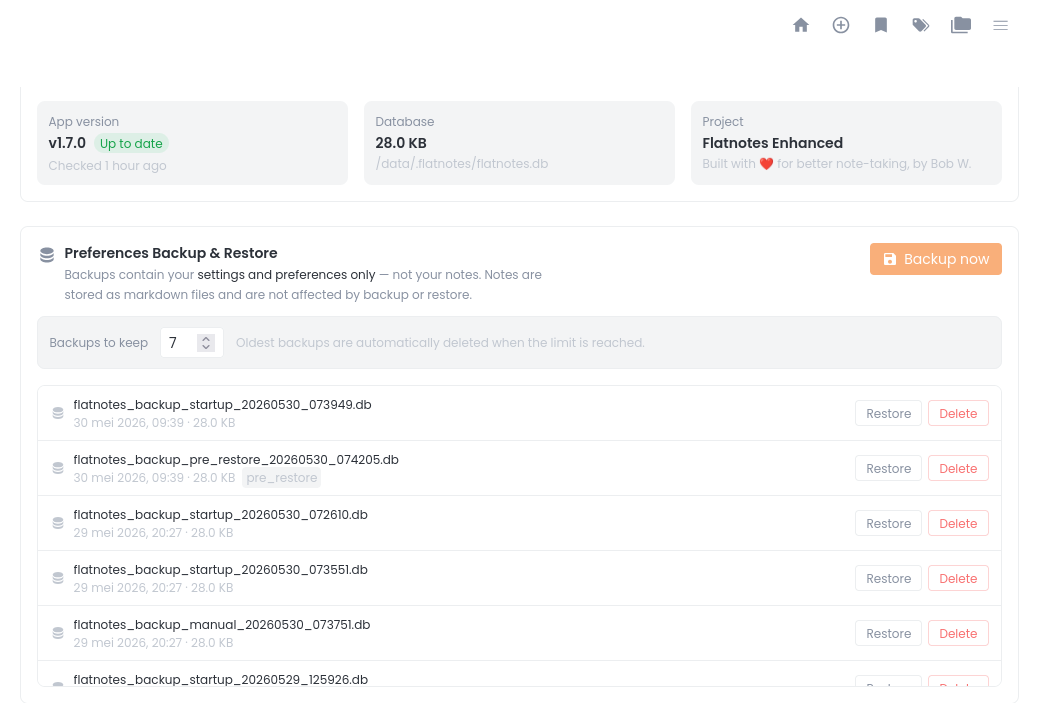1039x703 pixels.
Task: Click database icon beside startup_20260530_073551 backup
Action: click(58, 578)
